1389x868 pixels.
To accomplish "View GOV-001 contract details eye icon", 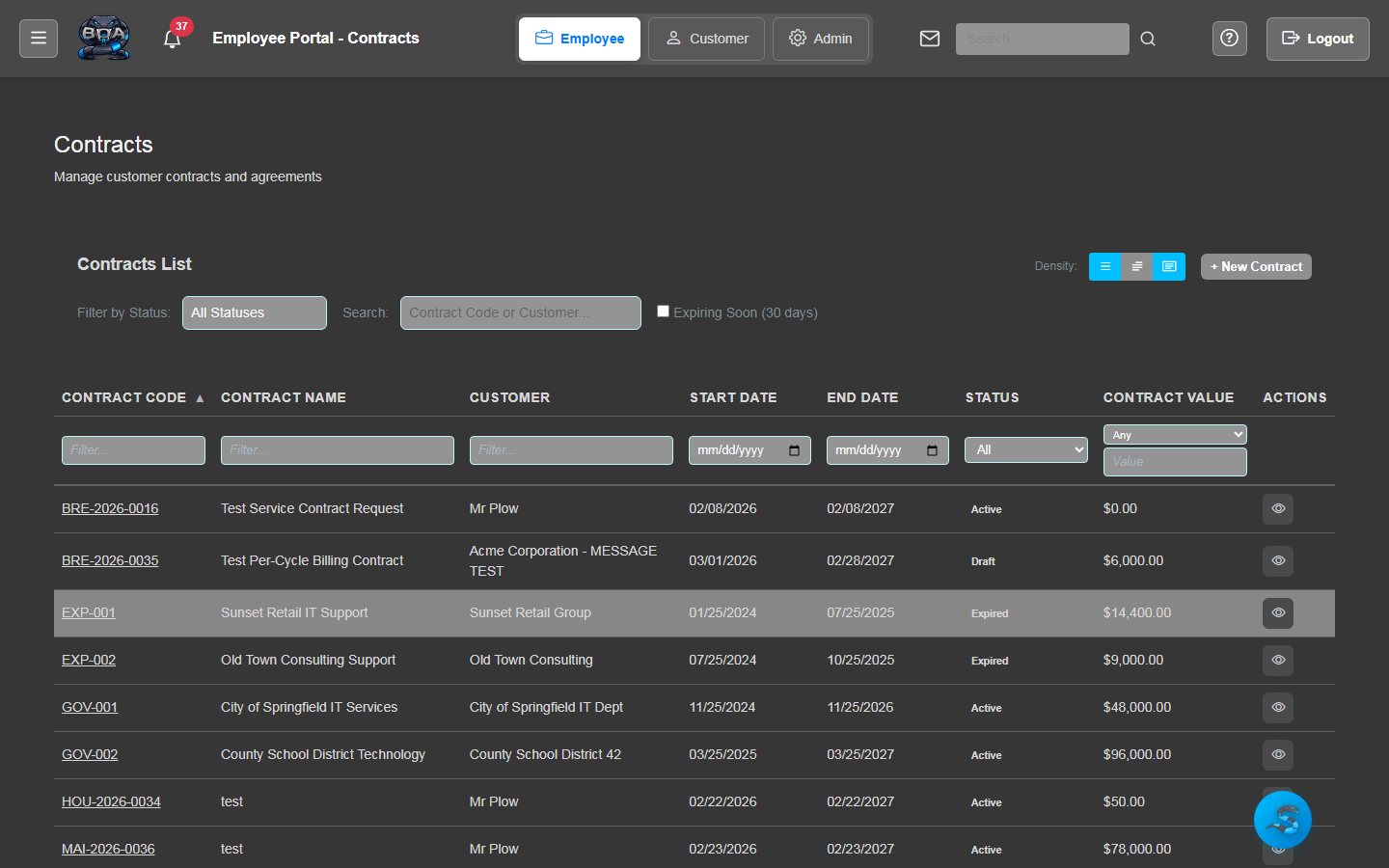I will (1277, 708).
